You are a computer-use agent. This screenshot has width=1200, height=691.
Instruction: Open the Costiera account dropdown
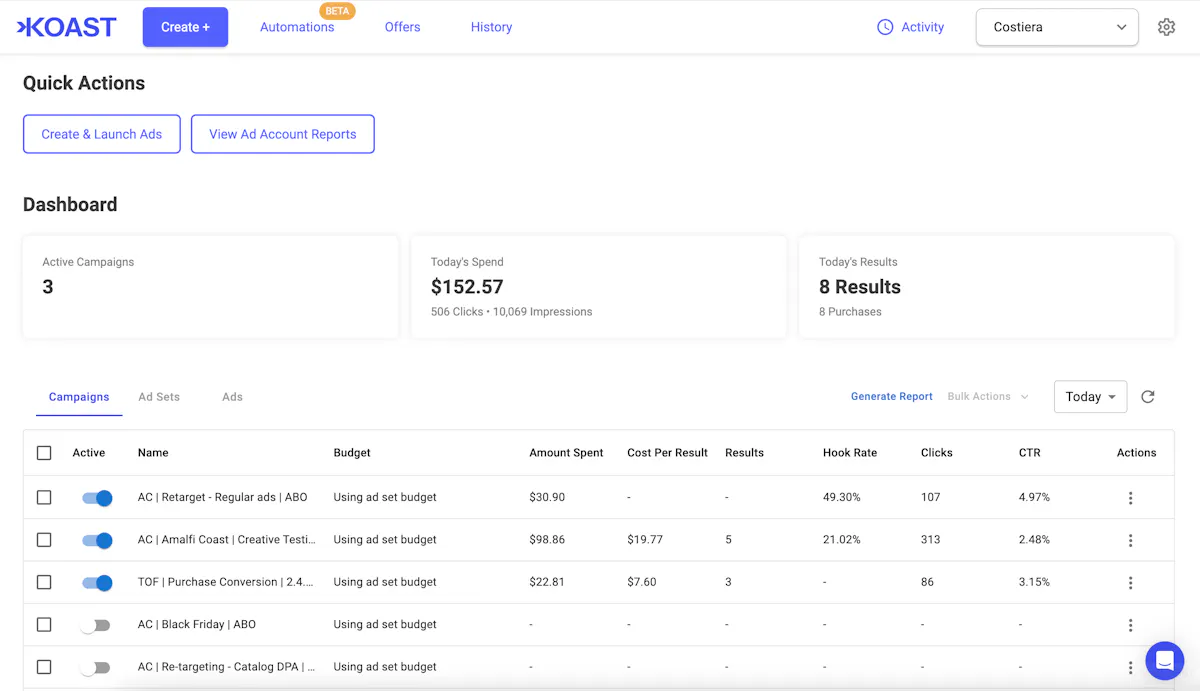point(1057,27)
